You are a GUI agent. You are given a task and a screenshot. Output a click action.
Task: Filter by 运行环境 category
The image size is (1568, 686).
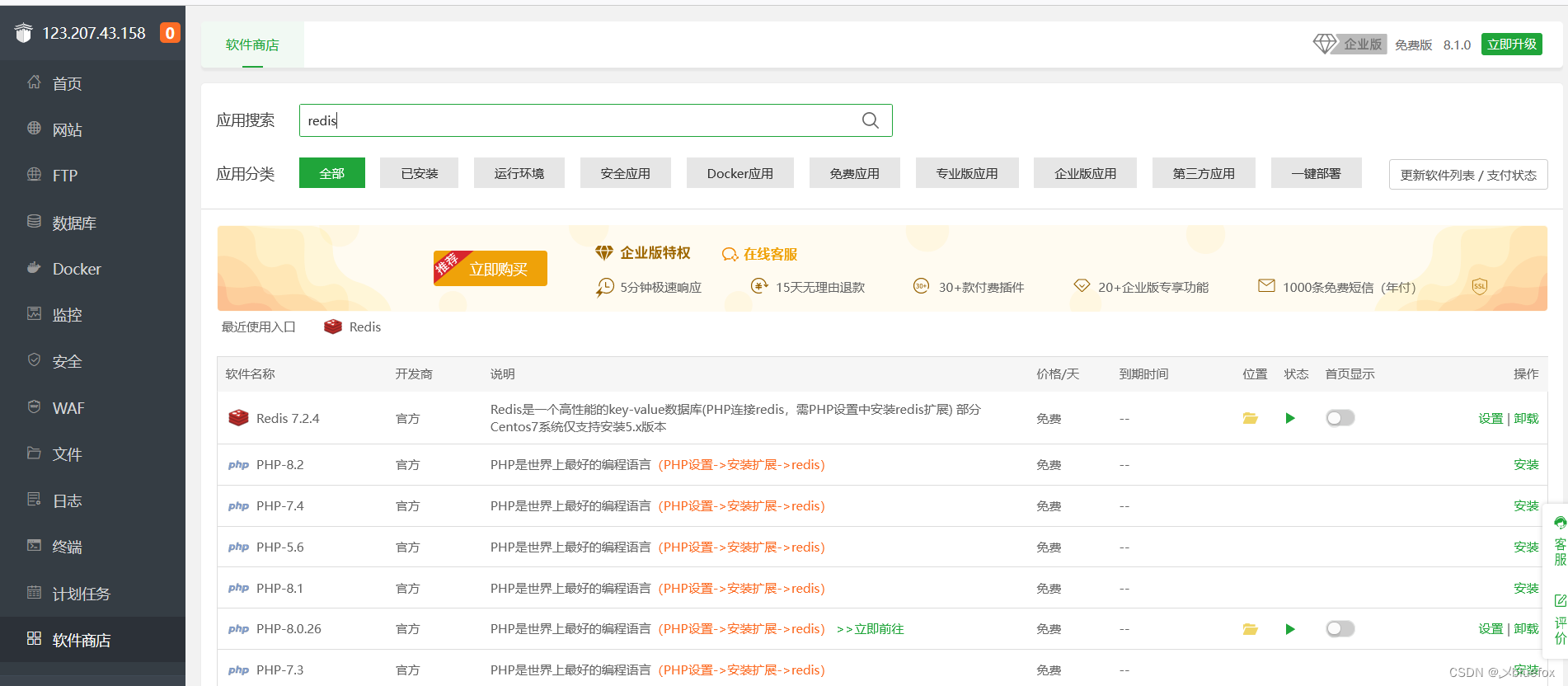coord(519,173)
